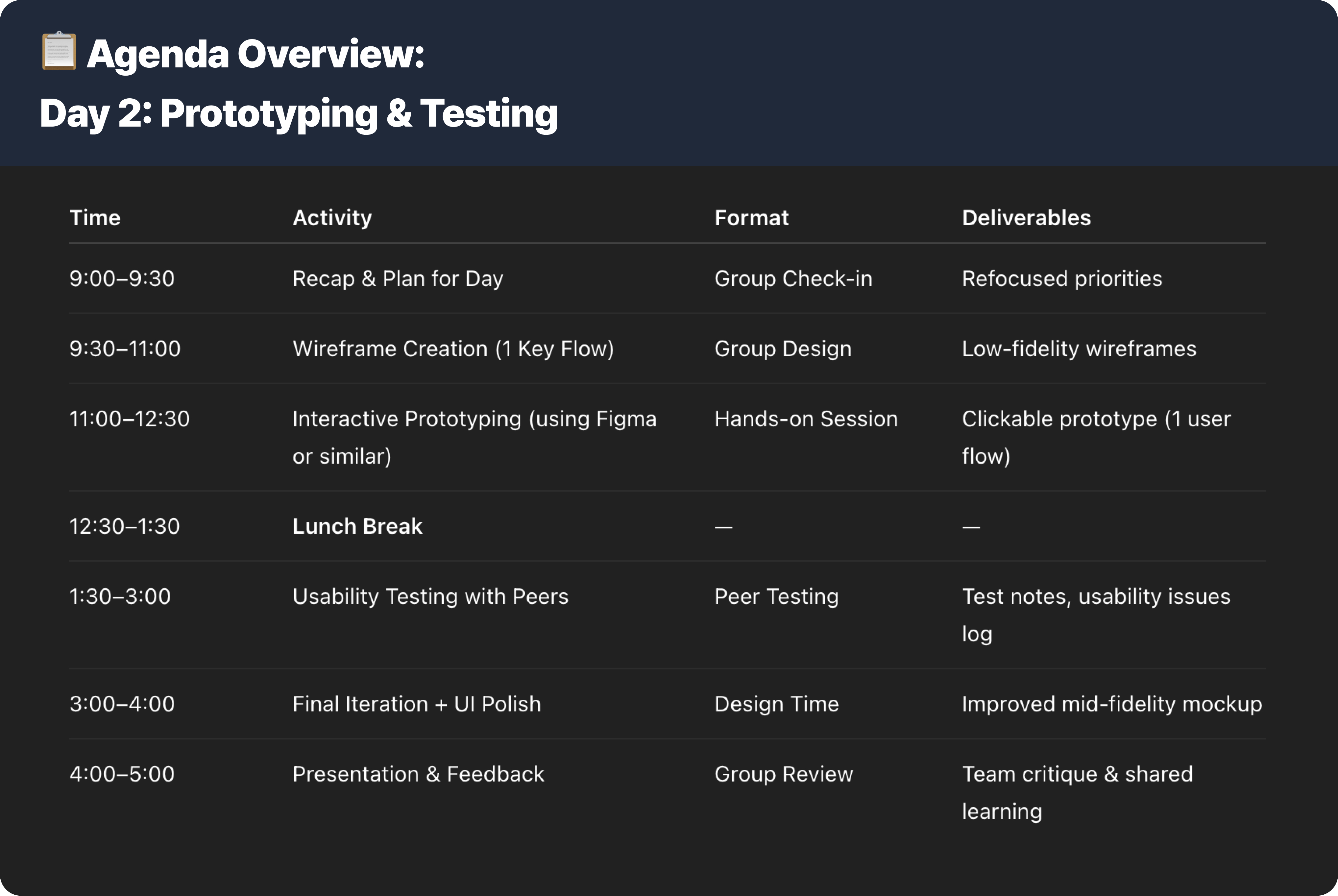1338x896 pixels.
Task: Select the Hands-on Session format cell
Action: click(806, 419)
